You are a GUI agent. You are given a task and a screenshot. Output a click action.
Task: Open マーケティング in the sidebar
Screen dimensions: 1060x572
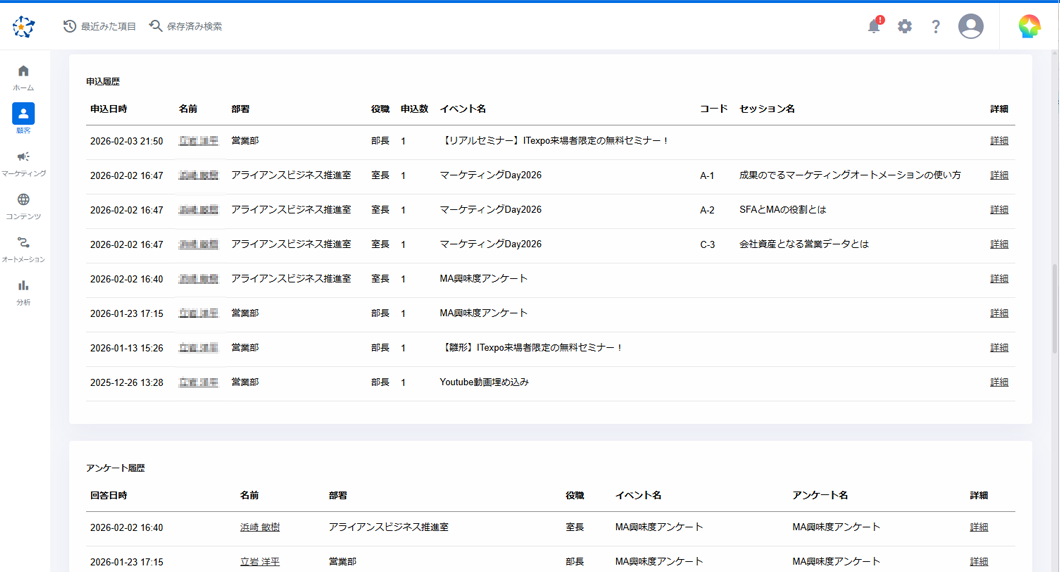point(23,163)
